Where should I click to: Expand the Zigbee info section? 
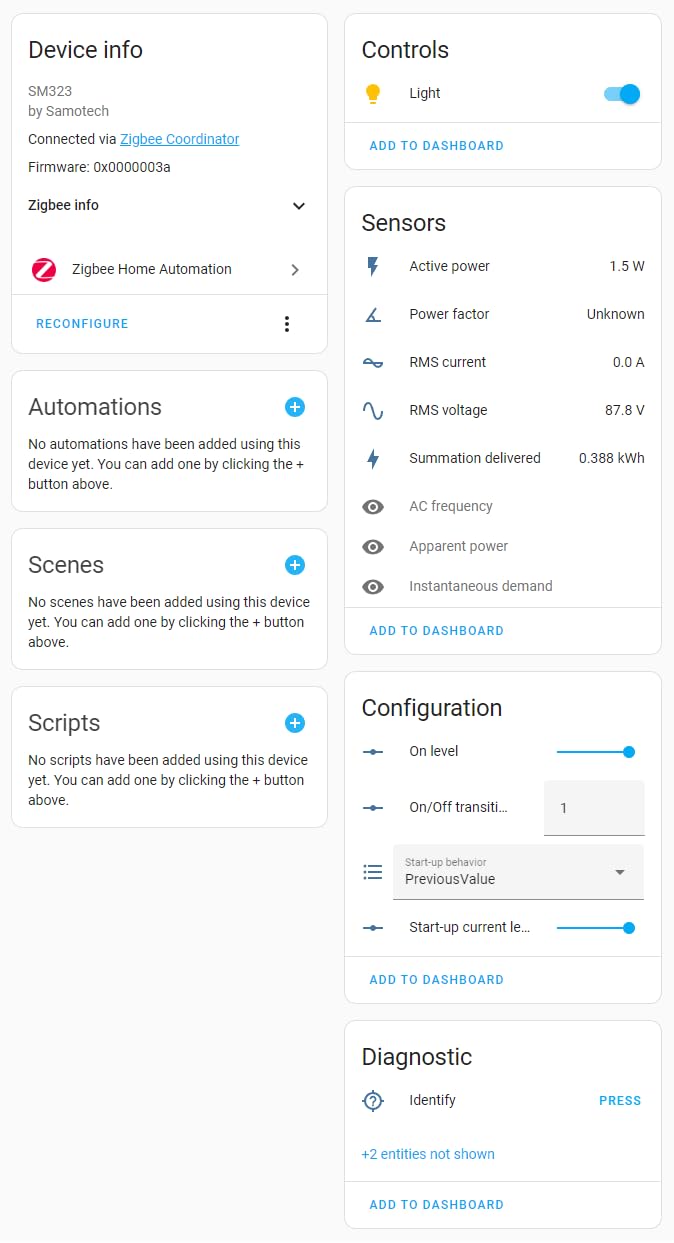tap(298, 206)
